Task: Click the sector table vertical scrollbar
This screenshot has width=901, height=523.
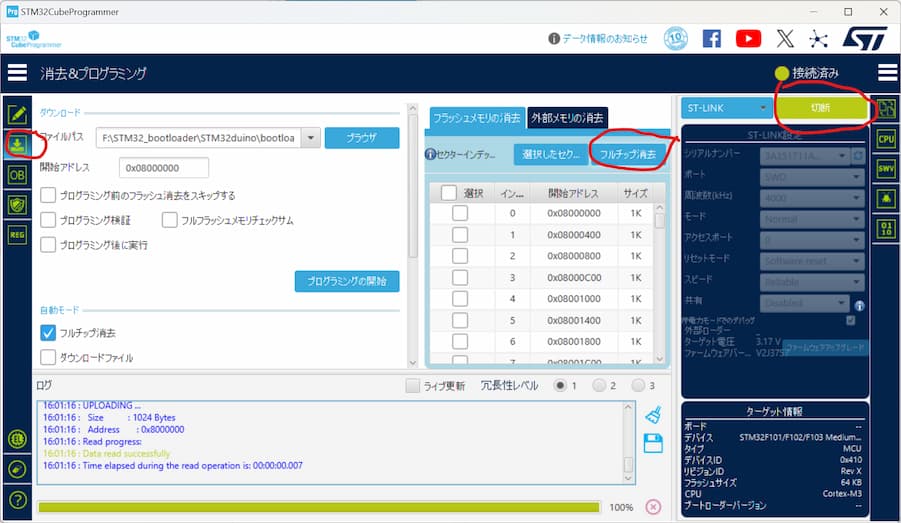Action: (x=660, y=283)
